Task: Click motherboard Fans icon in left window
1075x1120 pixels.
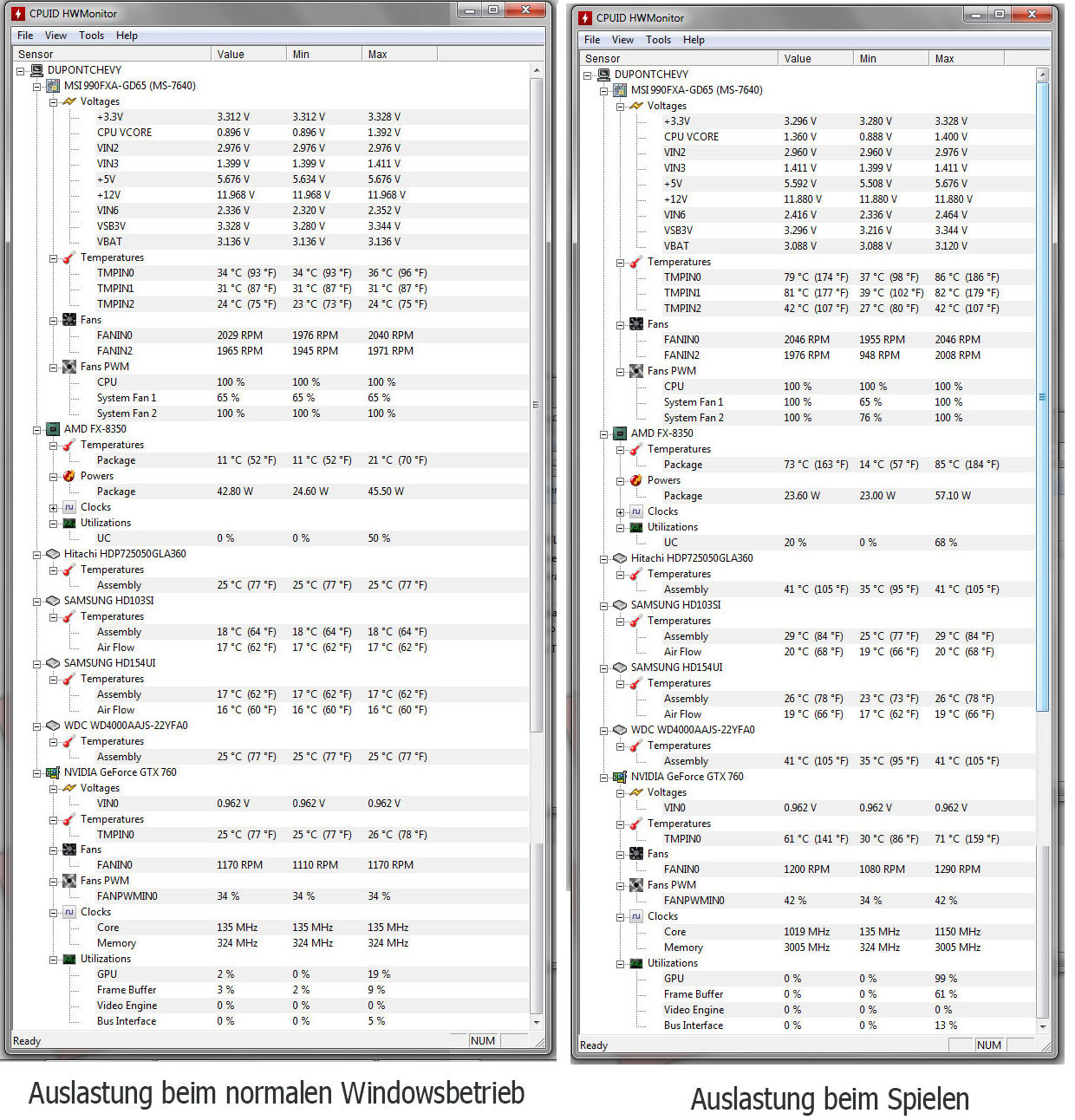Action: click(69, 320)
